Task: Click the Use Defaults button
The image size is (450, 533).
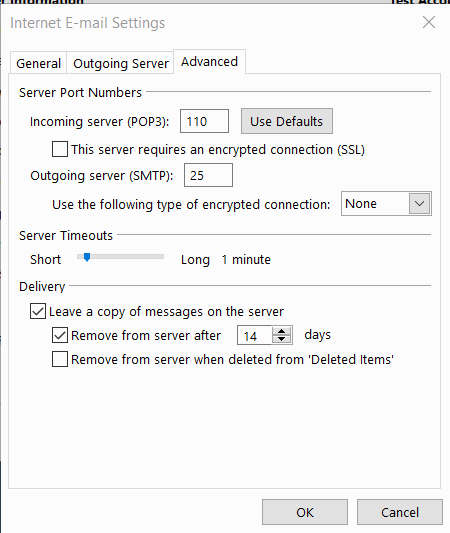Action: tap(287, 121)
